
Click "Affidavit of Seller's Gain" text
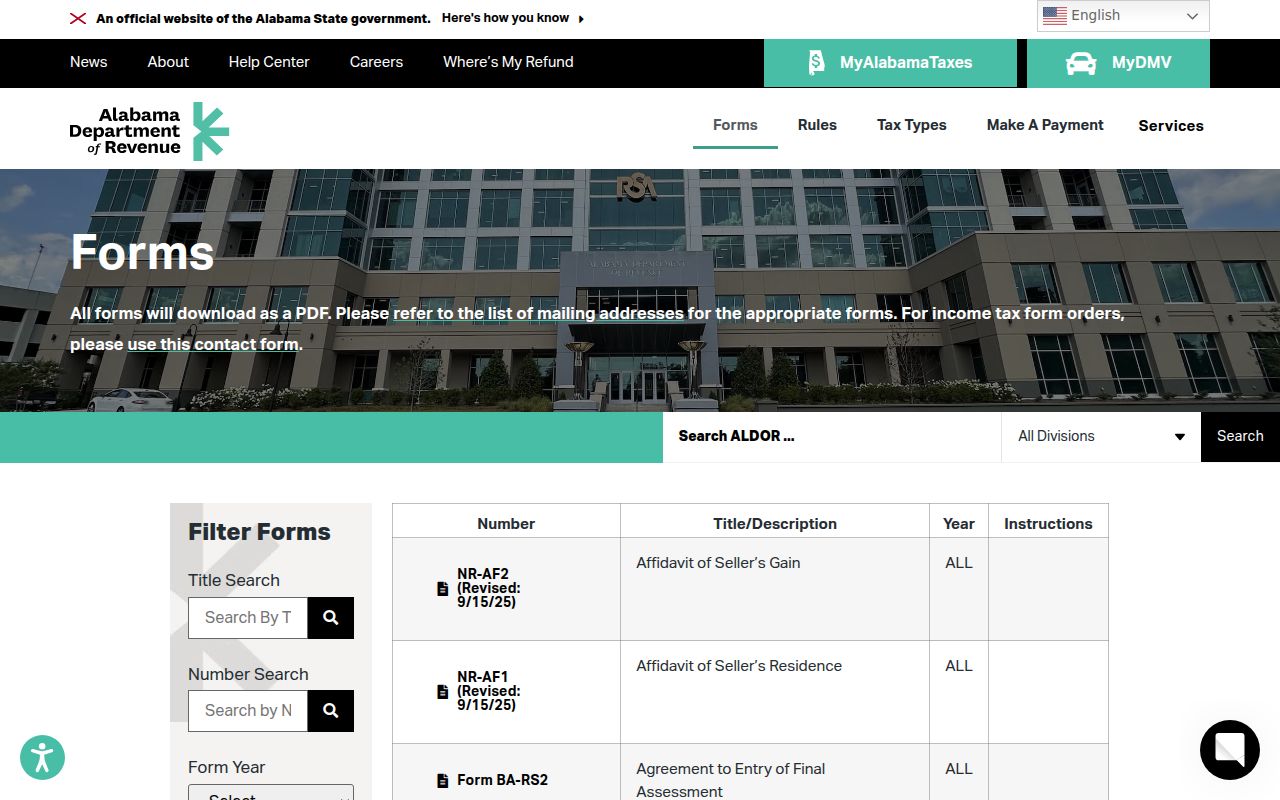718,563
